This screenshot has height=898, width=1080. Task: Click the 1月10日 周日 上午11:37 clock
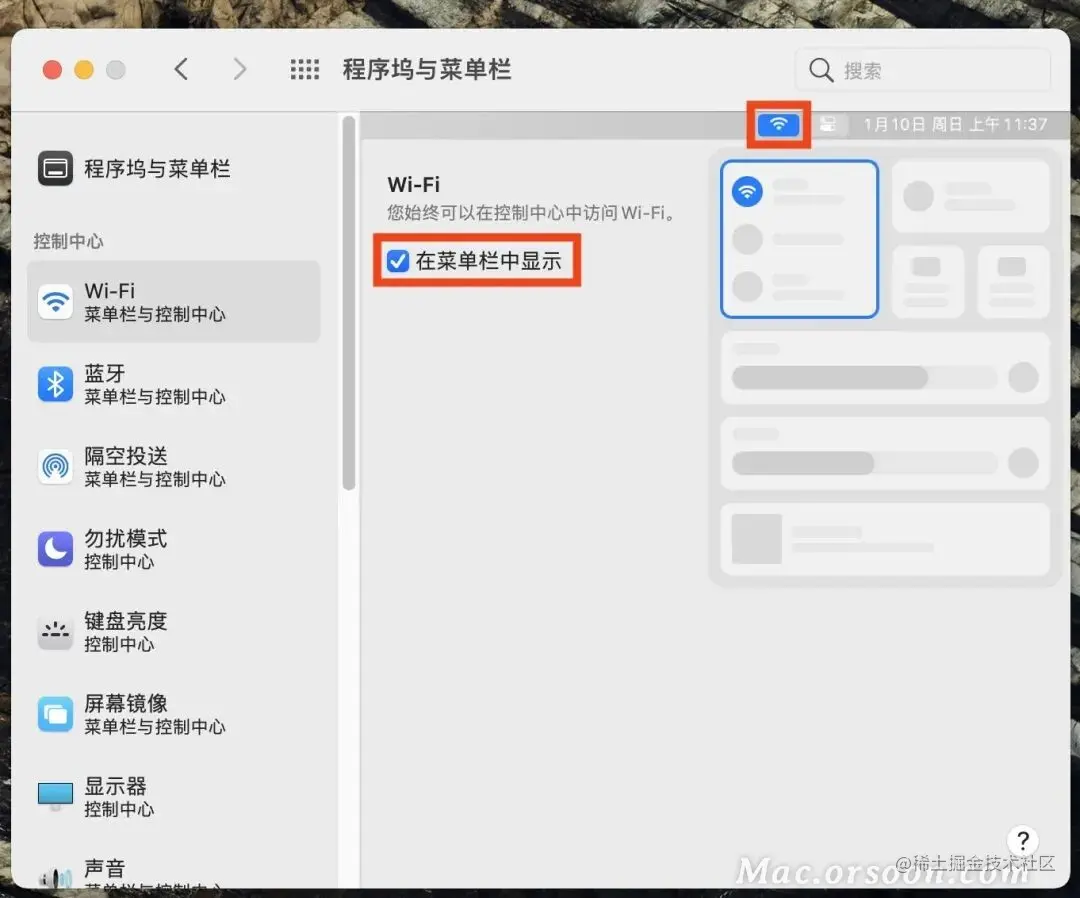pos(955,125)
